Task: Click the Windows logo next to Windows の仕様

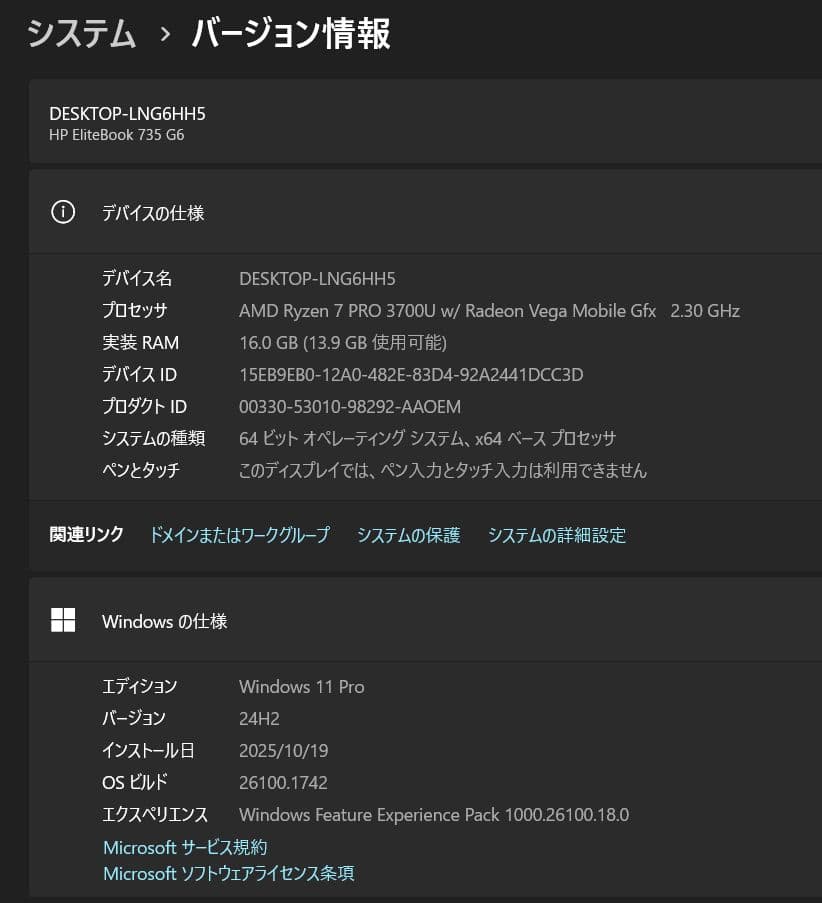Action: pos(63,620)
